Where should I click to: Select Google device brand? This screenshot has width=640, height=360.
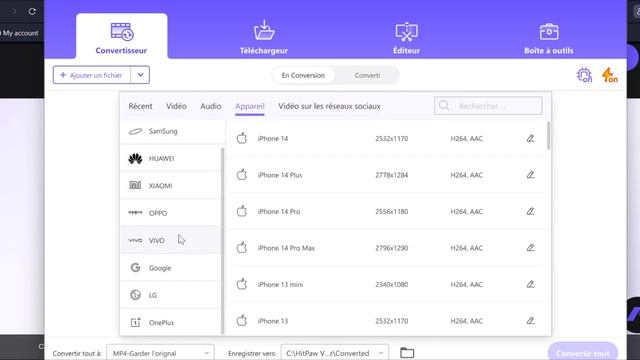pos(171,268)
